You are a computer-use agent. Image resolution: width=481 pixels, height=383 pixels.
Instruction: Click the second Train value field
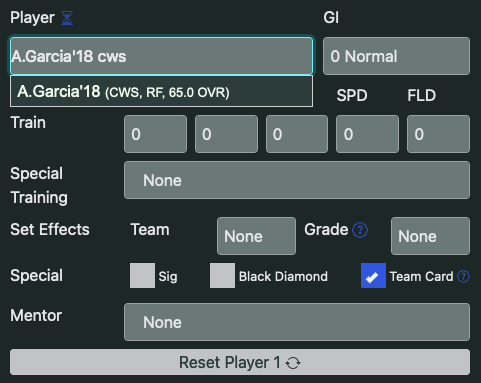pyautogui.click(x=226, y=134)
